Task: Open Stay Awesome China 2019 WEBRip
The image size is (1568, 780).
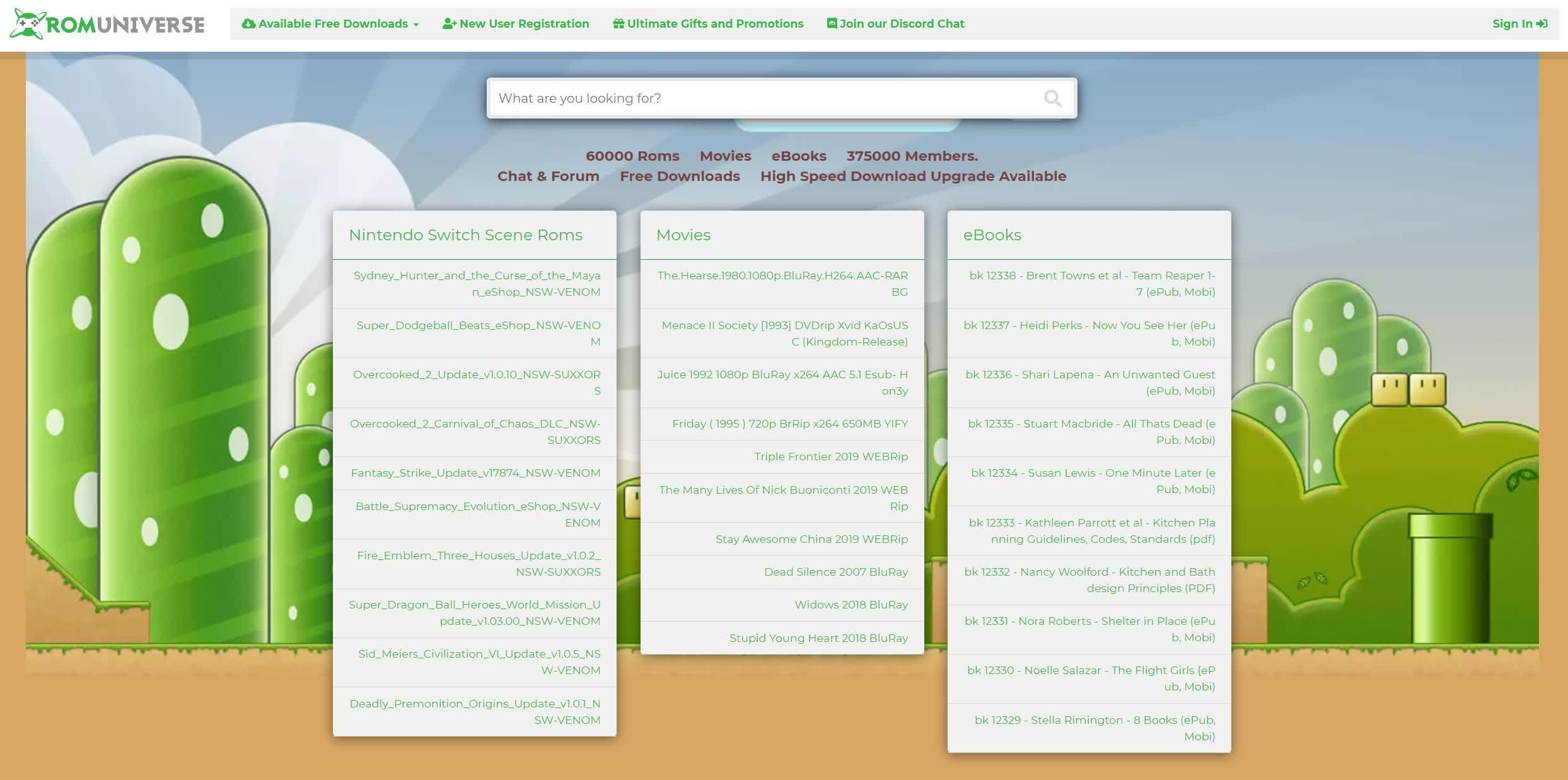Action: click(782, 539)
